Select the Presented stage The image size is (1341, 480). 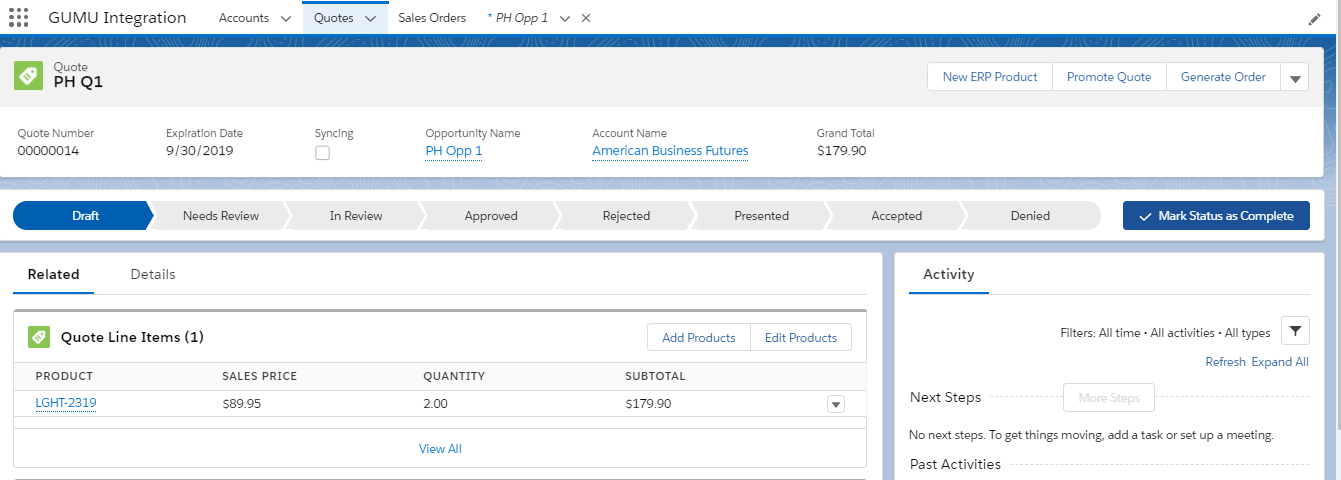pyautogui.click(x=761, y=216)
